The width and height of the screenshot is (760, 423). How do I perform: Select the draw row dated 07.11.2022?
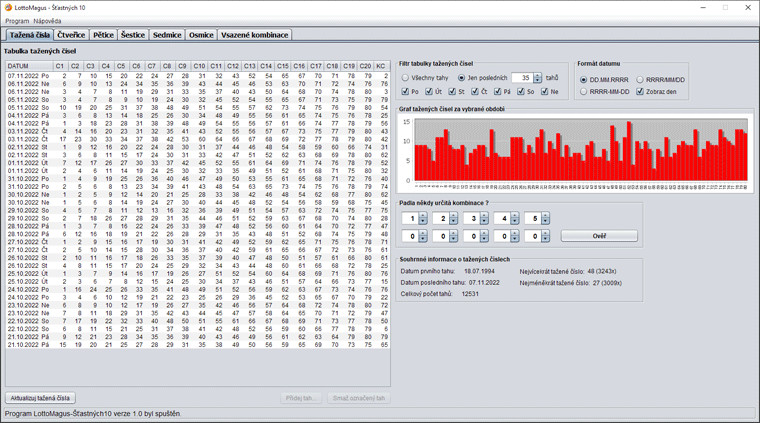pyautogui.click(x=28, y=76)
